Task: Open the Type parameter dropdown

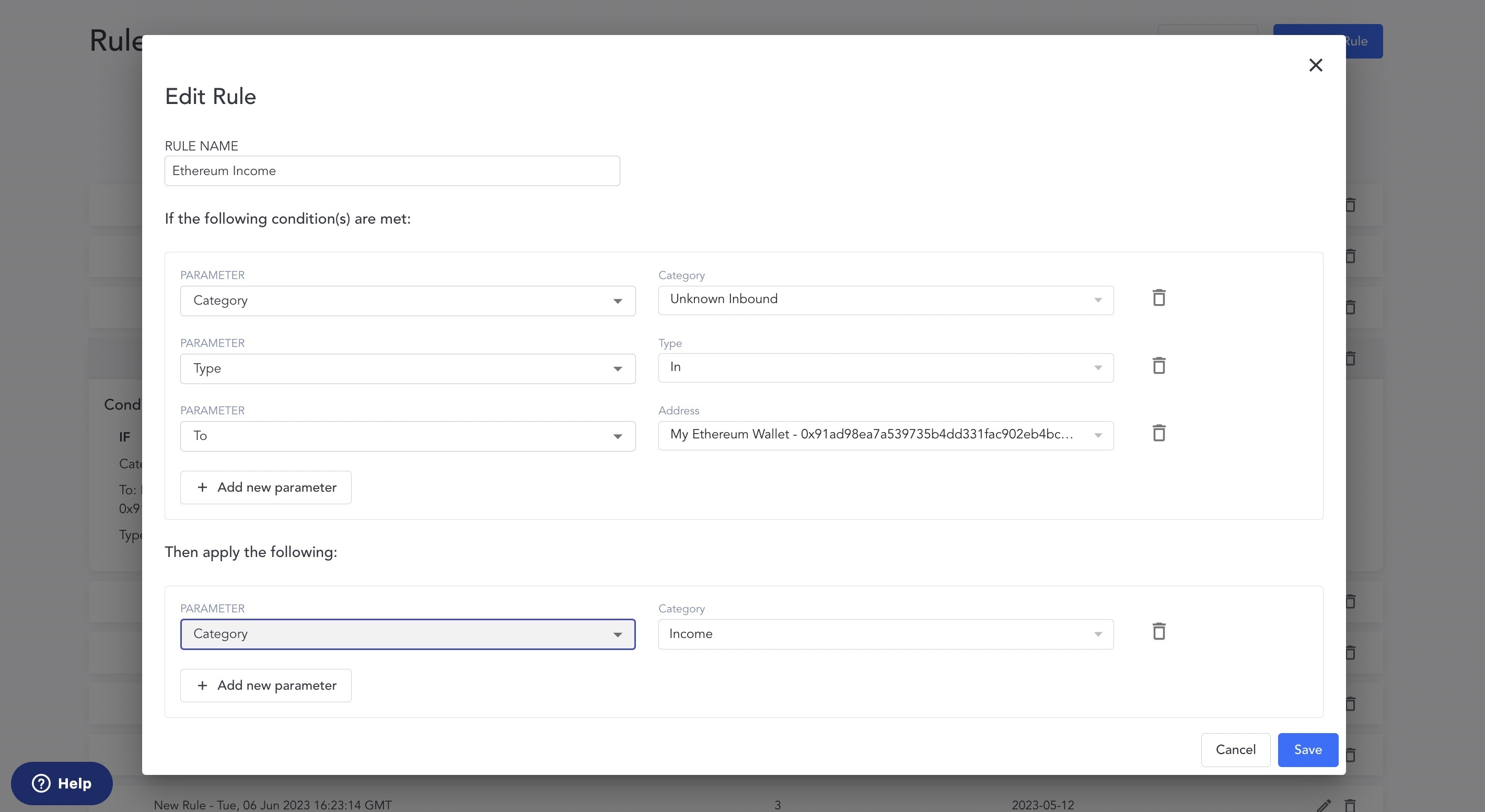Action: coord(408,369)
